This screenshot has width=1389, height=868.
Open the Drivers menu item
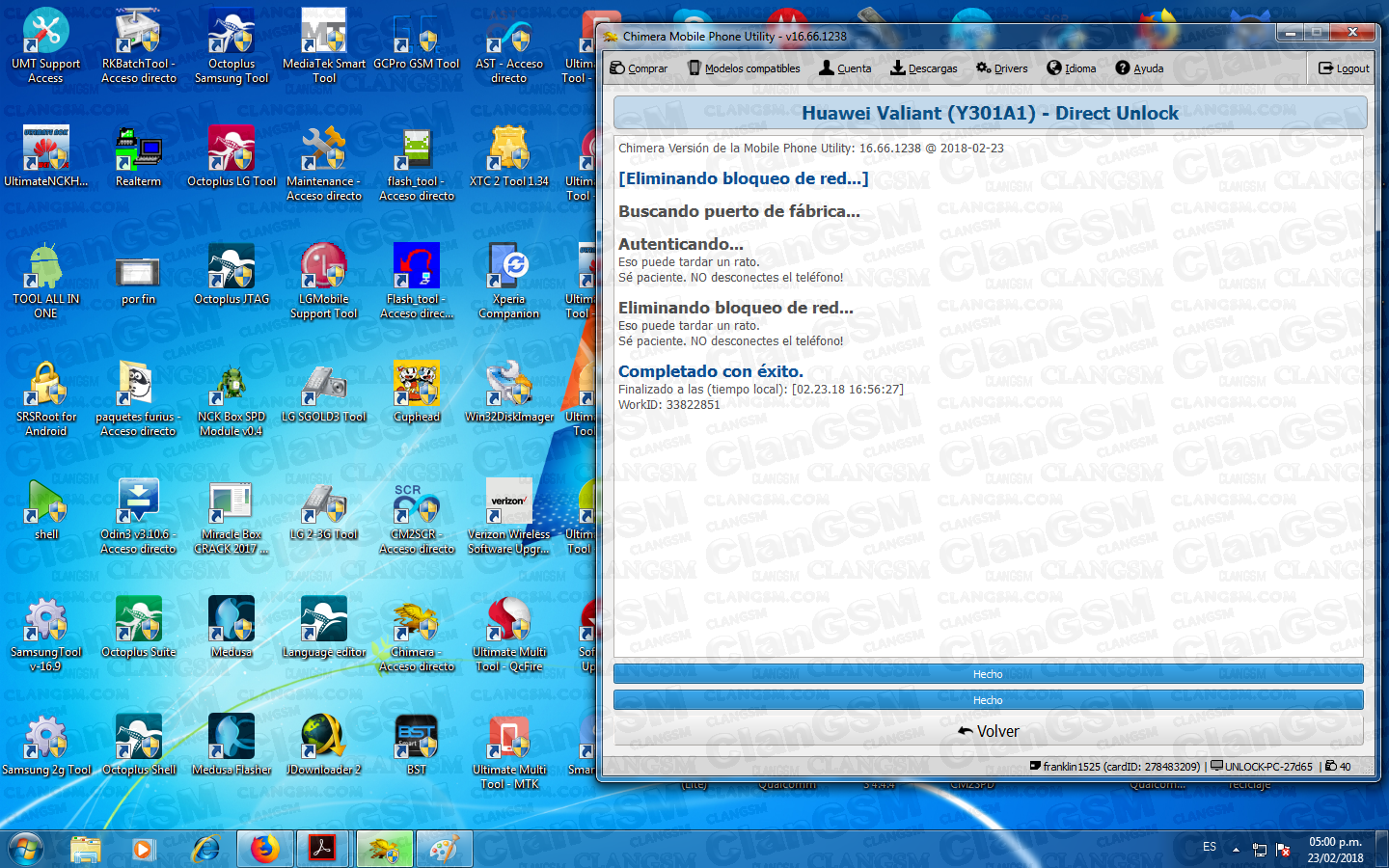[1001, 68]
